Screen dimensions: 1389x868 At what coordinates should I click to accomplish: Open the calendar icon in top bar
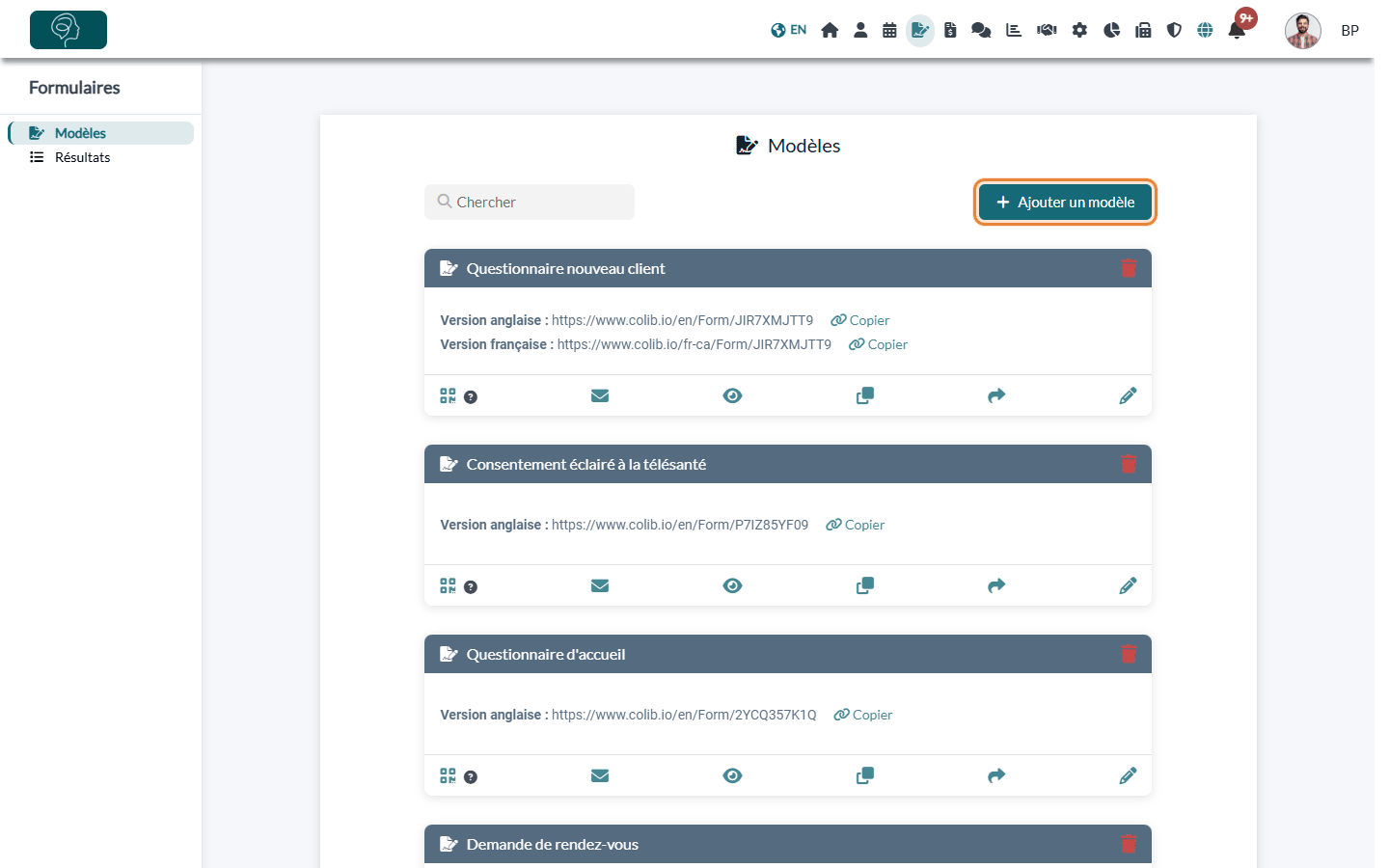click(x=889, y=30)
